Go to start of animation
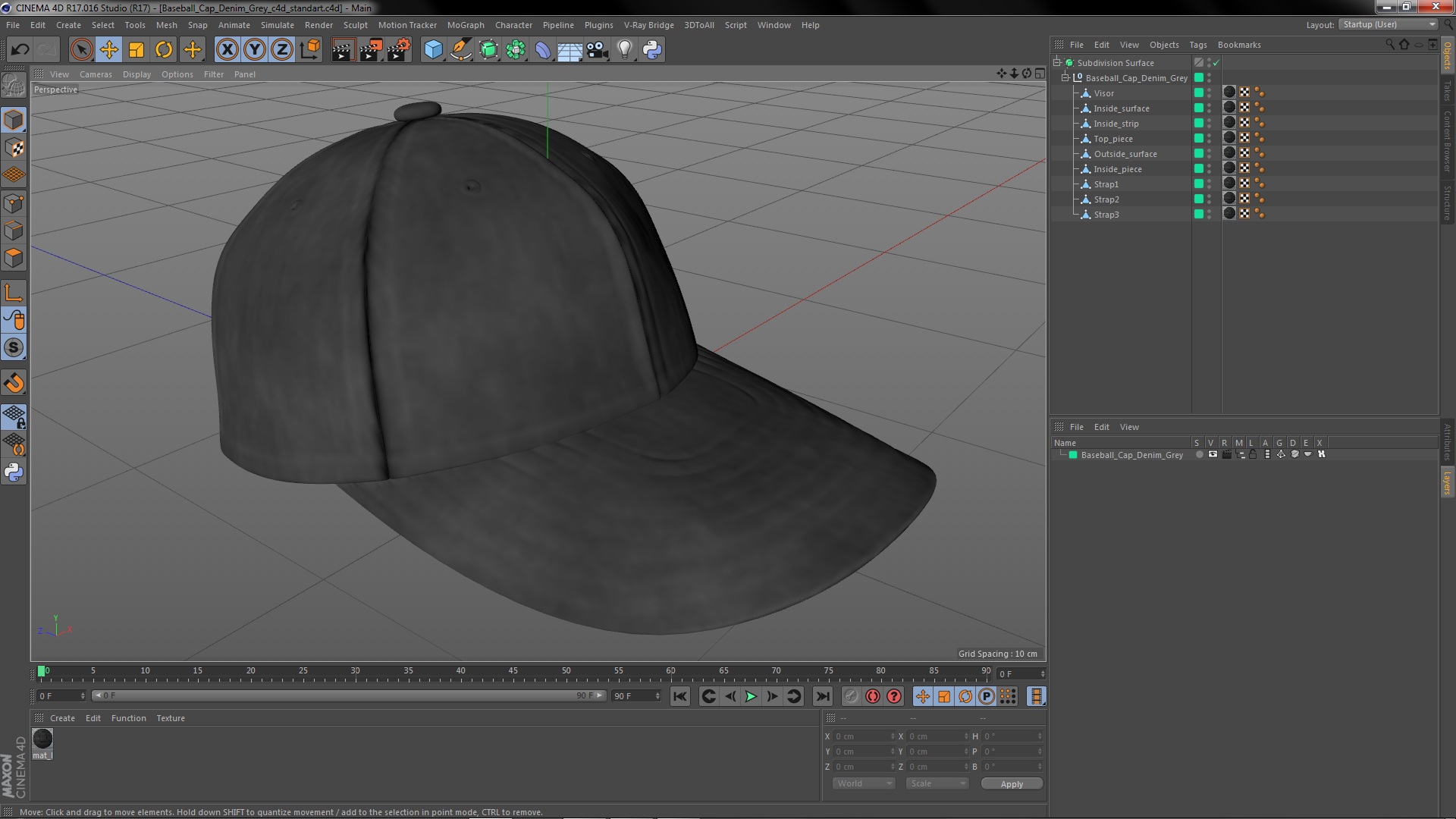 680,696
